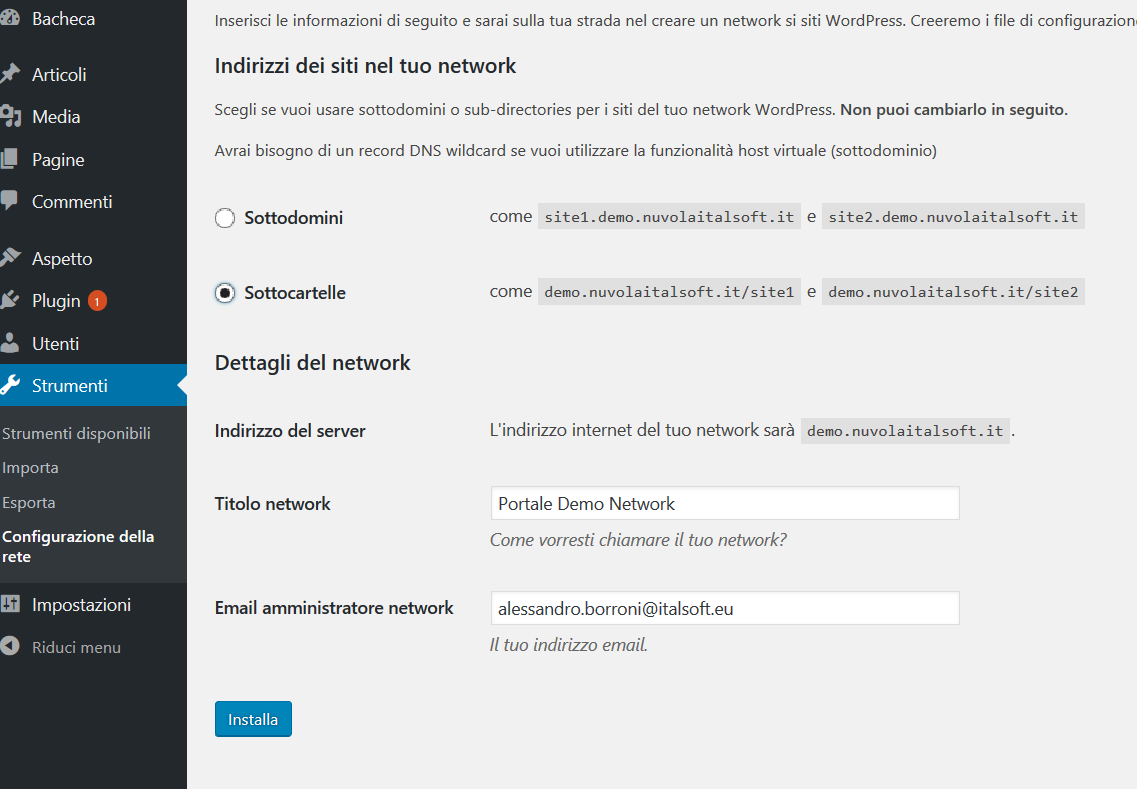Collapse sidebar with Riduci menu arrow
The height and width of the screenshot is (789, 1137).
click(10, 647)
